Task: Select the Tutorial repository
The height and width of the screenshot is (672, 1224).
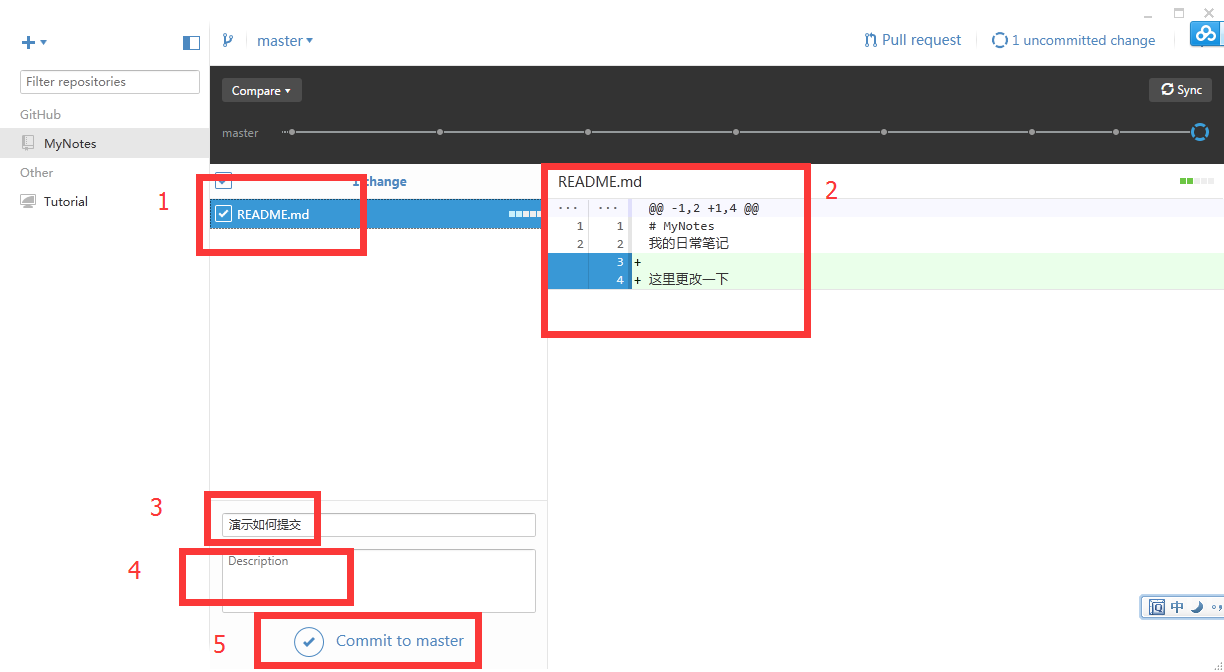Action: pos(105,201)
